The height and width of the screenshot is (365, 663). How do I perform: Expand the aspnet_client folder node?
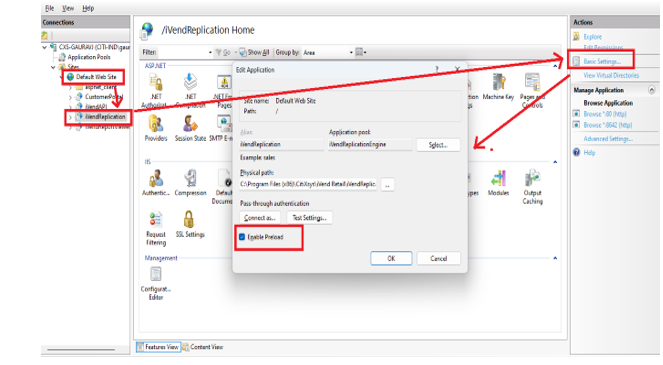click(70, 87)
